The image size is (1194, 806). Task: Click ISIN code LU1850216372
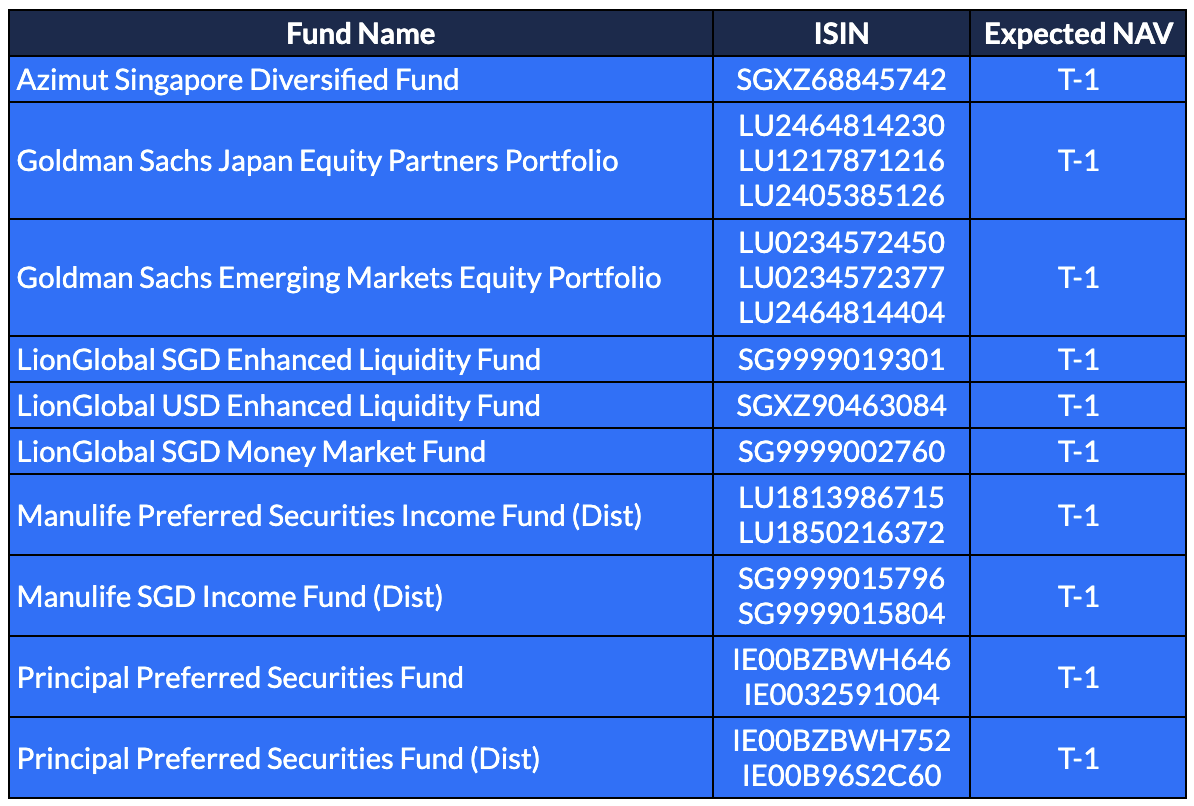pos(841,532)
